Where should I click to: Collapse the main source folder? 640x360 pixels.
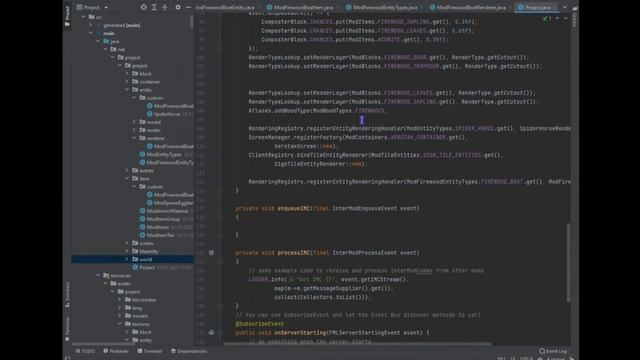tap(91, 33)
